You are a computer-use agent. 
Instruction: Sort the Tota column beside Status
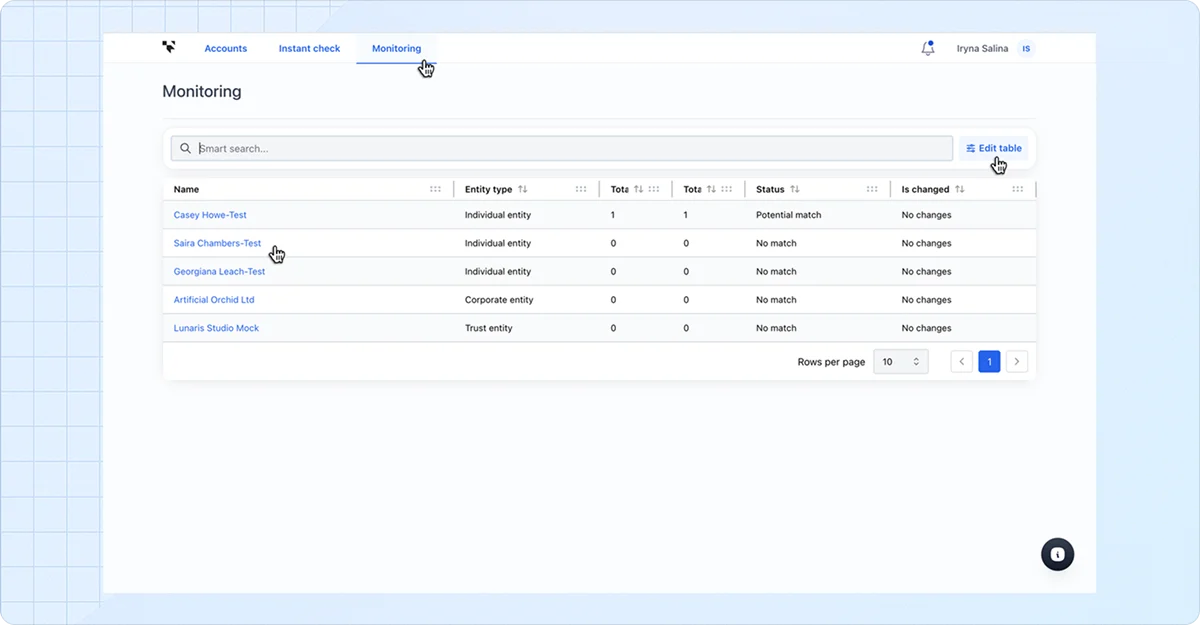click(x=712, y=189)
